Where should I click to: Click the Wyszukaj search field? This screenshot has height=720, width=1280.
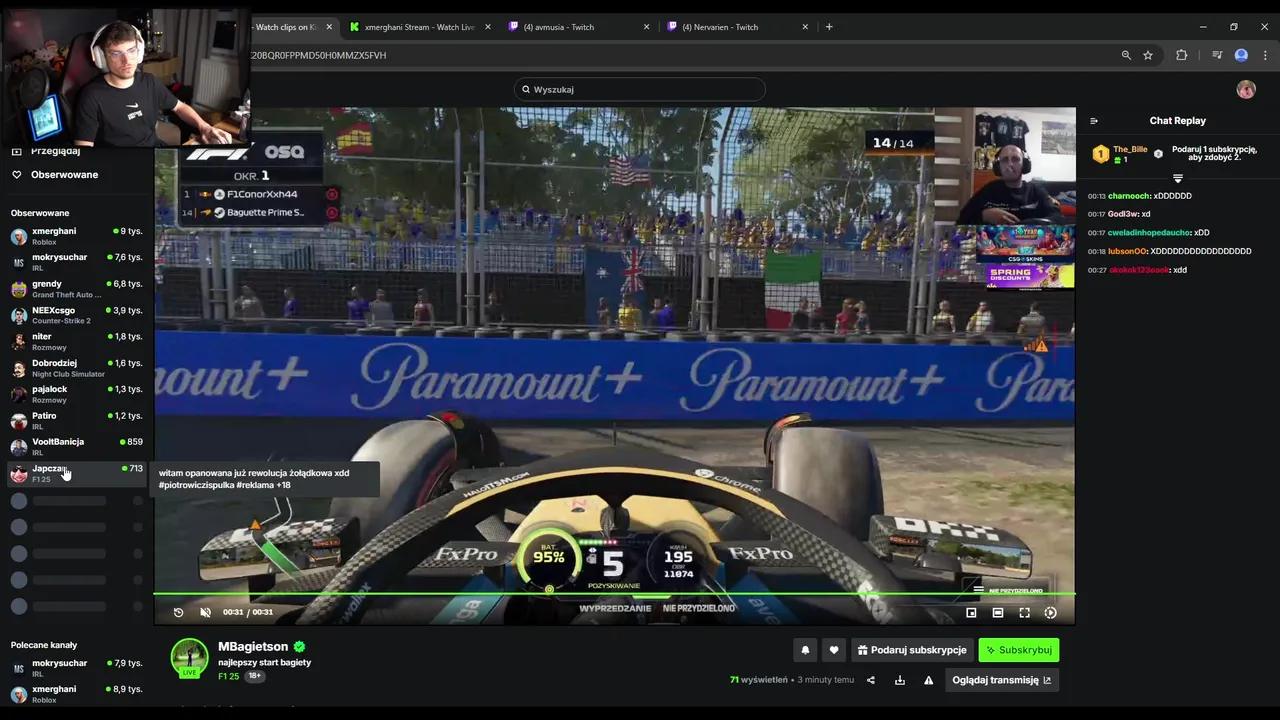point(640,90)
